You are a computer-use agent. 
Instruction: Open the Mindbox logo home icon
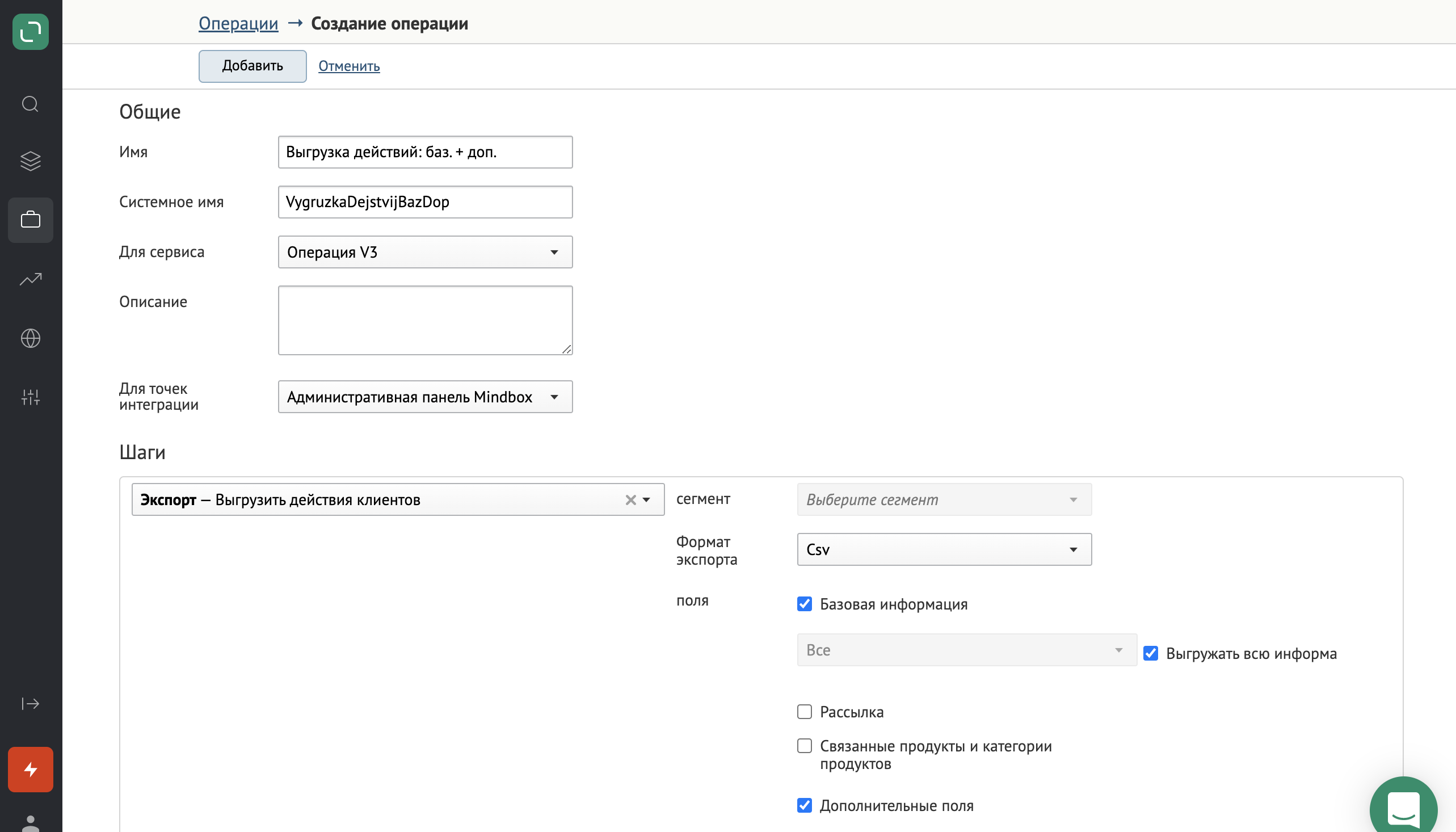pyautogui.click(x=30, y=31)
